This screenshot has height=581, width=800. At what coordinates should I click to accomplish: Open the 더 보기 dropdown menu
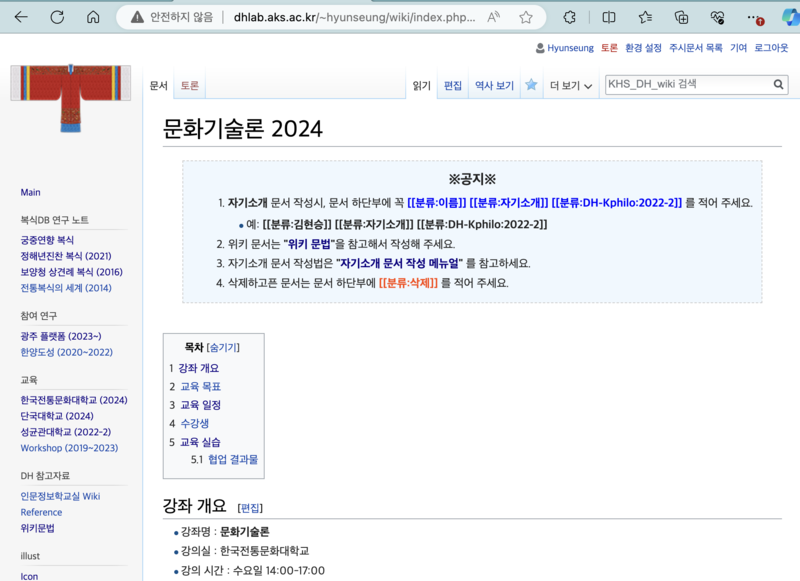pos(563,85)
